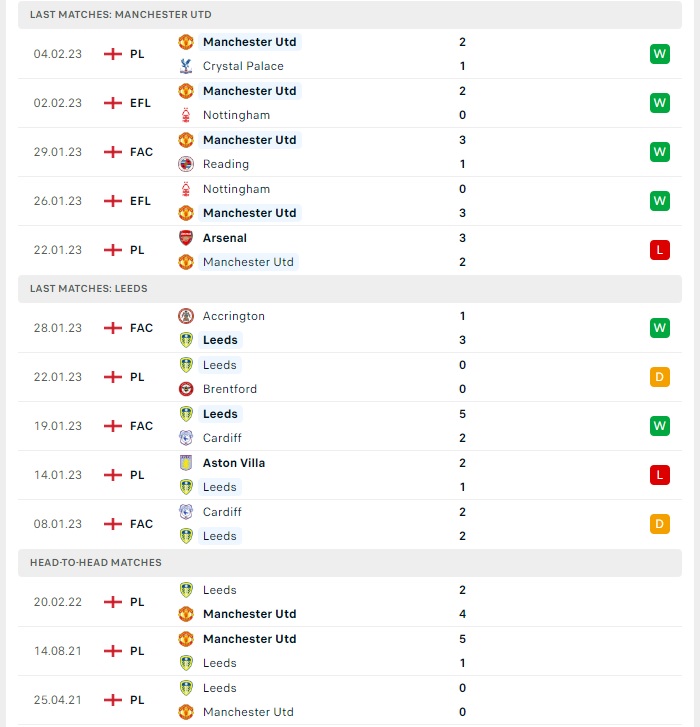Viewport: 700px width, 727px height.
Task: Click the orange D badge for Brentford match
Action: (660, 377)
